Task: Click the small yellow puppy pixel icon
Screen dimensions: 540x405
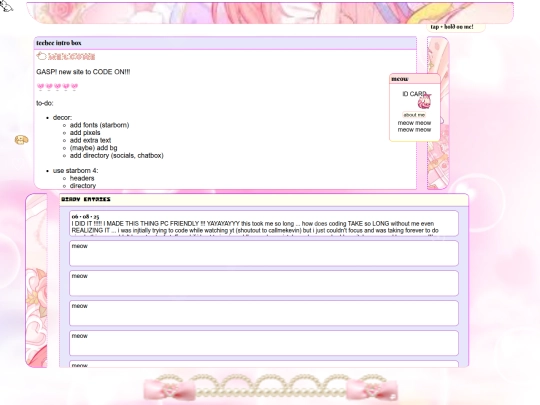Action: 21,140
